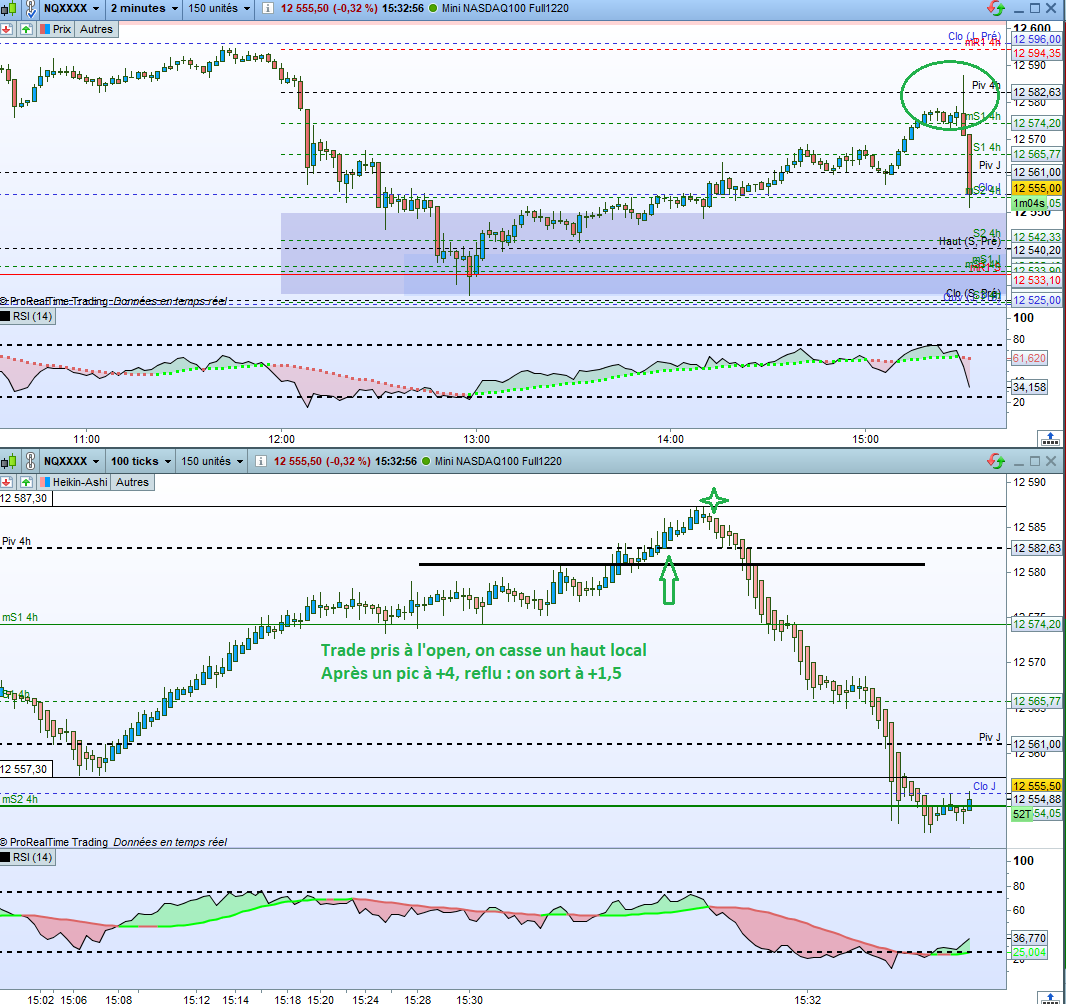Open '150 unités' dropdown in top chart

click(x=219, y=9)
